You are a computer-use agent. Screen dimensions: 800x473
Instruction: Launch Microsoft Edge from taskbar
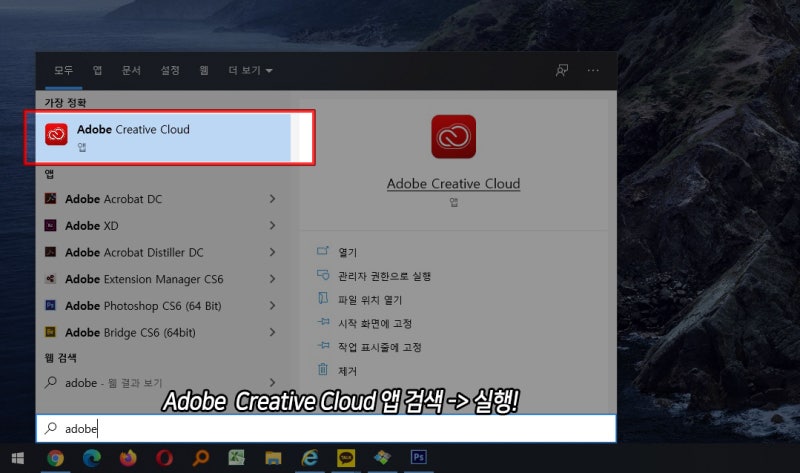(92, 458)
